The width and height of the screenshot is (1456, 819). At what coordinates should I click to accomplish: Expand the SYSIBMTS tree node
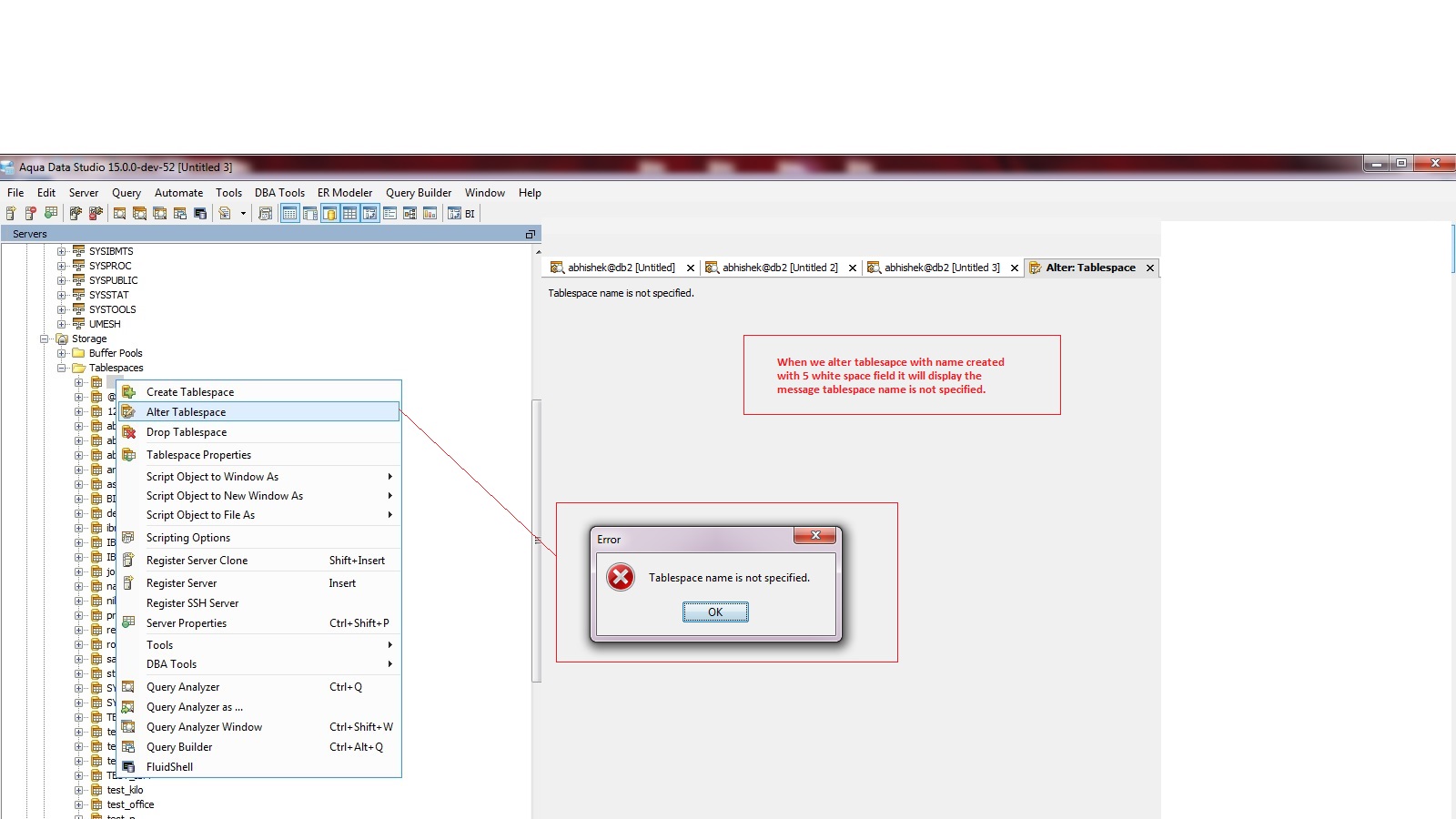(x=62, y=251)
